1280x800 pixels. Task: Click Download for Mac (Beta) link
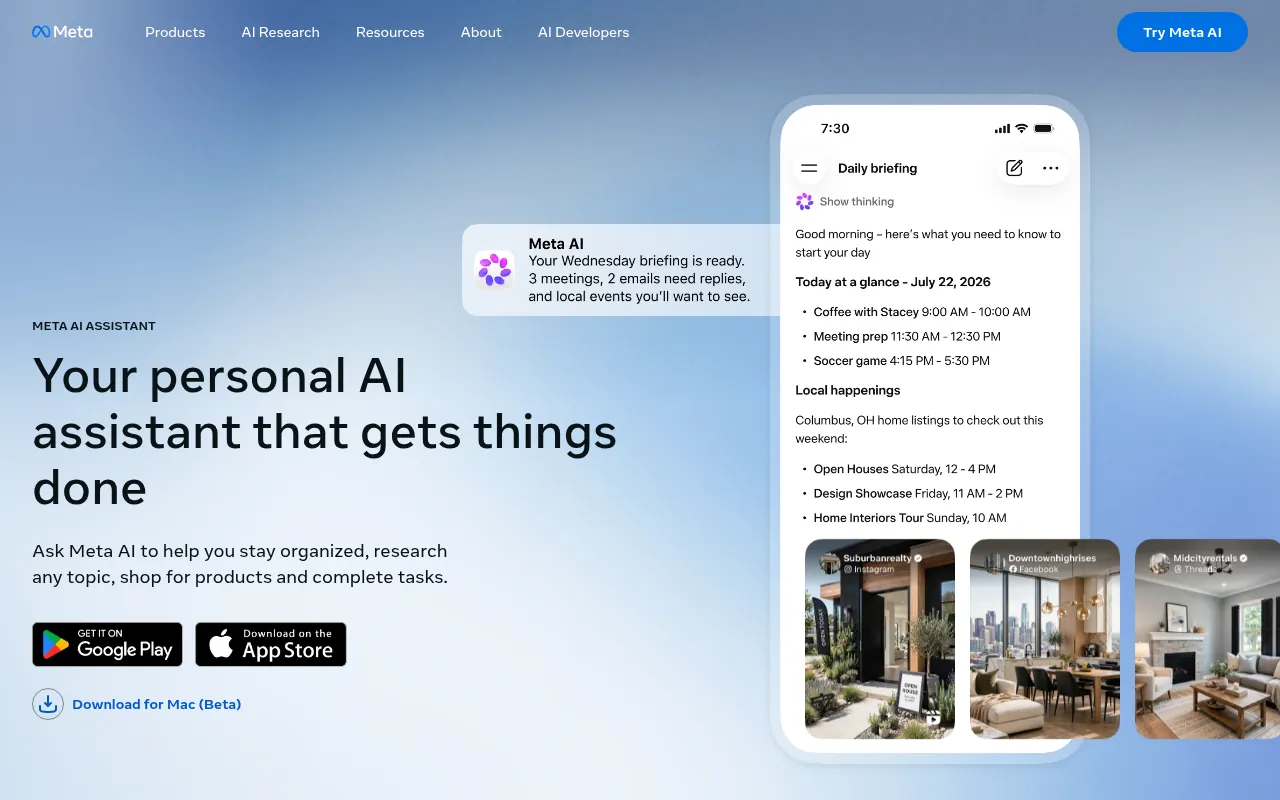click(x=157, y=704)
